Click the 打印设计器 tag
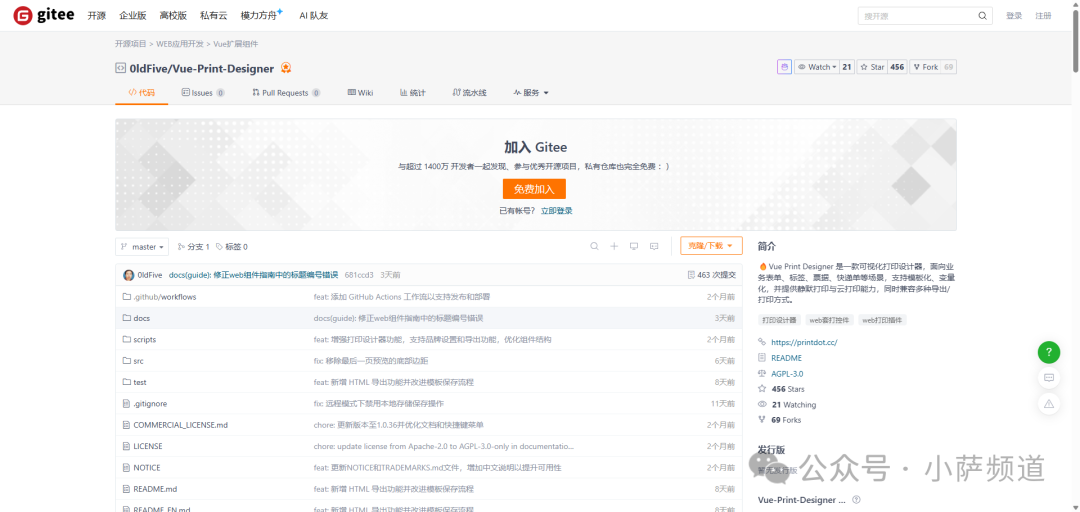Image resolution: width=1080 pixels, height=512 pixels. 779,320
